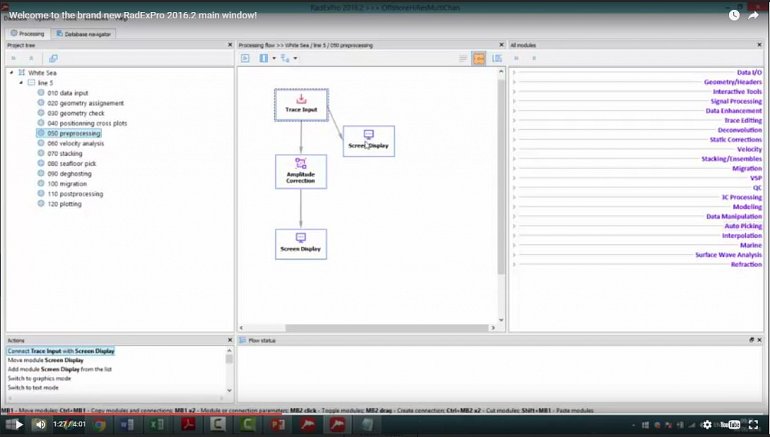The image size is (770, 437).
Task: Select 'Switch to graphics mode' action entry
Action: (x=39, y=379)
